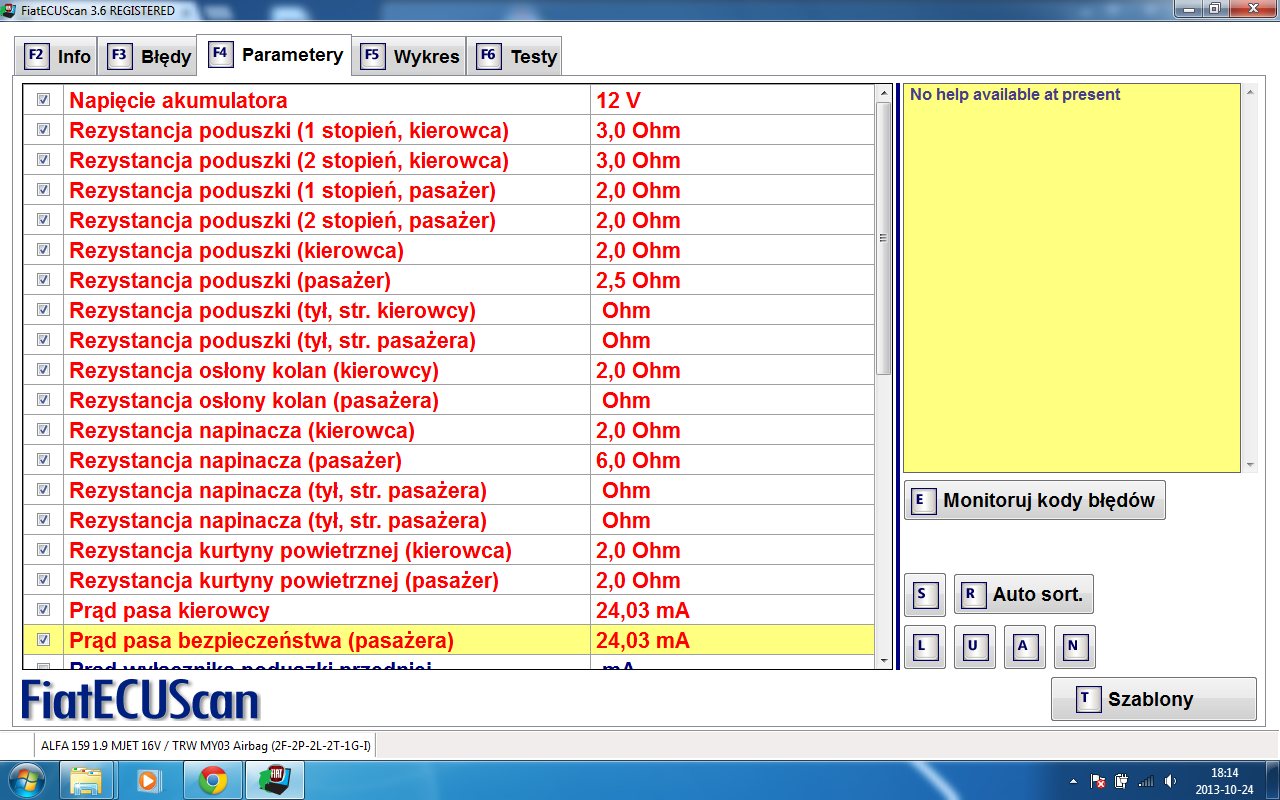Click the N shortcut button
This screenshot has width=1280, height=800.
pos(1074,646)
